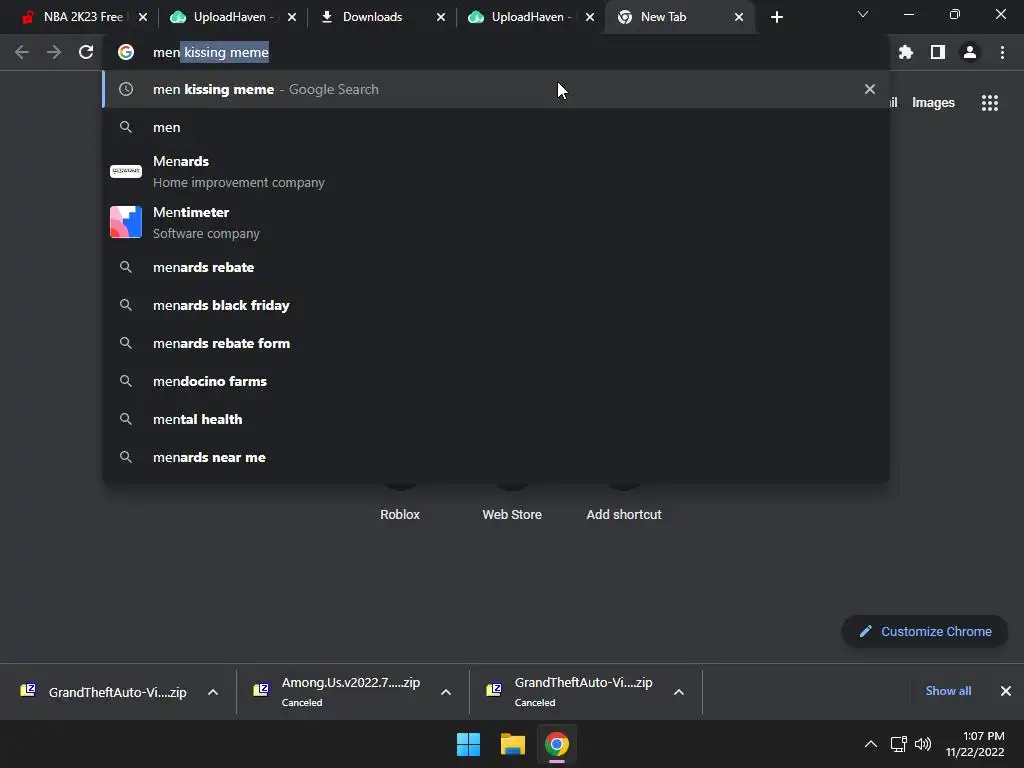Select 'menards rebate' suggestion
Viewport: 1024px width, 768px height.
(496, 267)
